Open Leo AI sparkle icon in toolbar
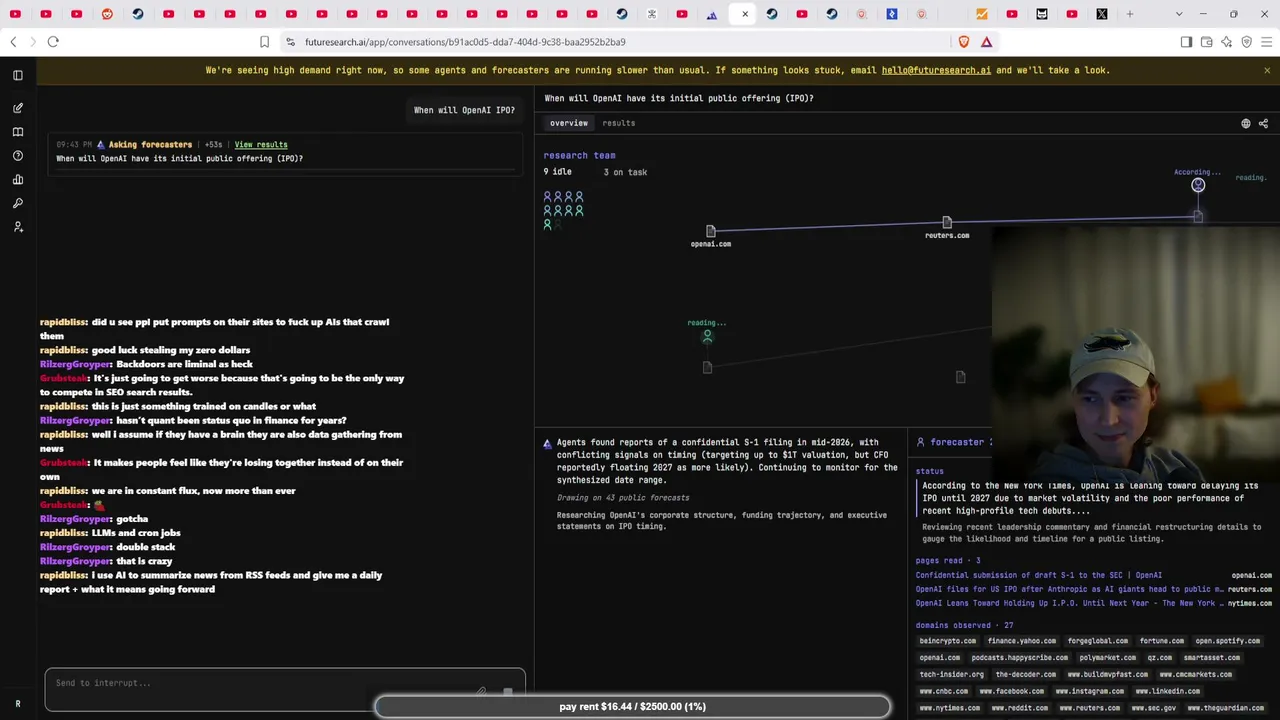The image size is (1280, 720). click(x=1226, y=42)
